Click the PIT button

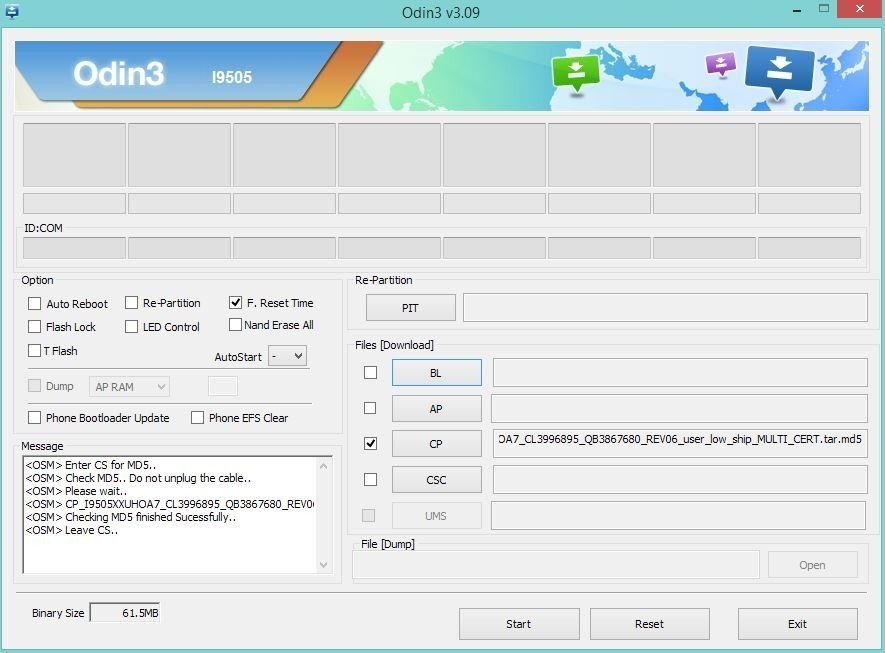pos(410,308)
